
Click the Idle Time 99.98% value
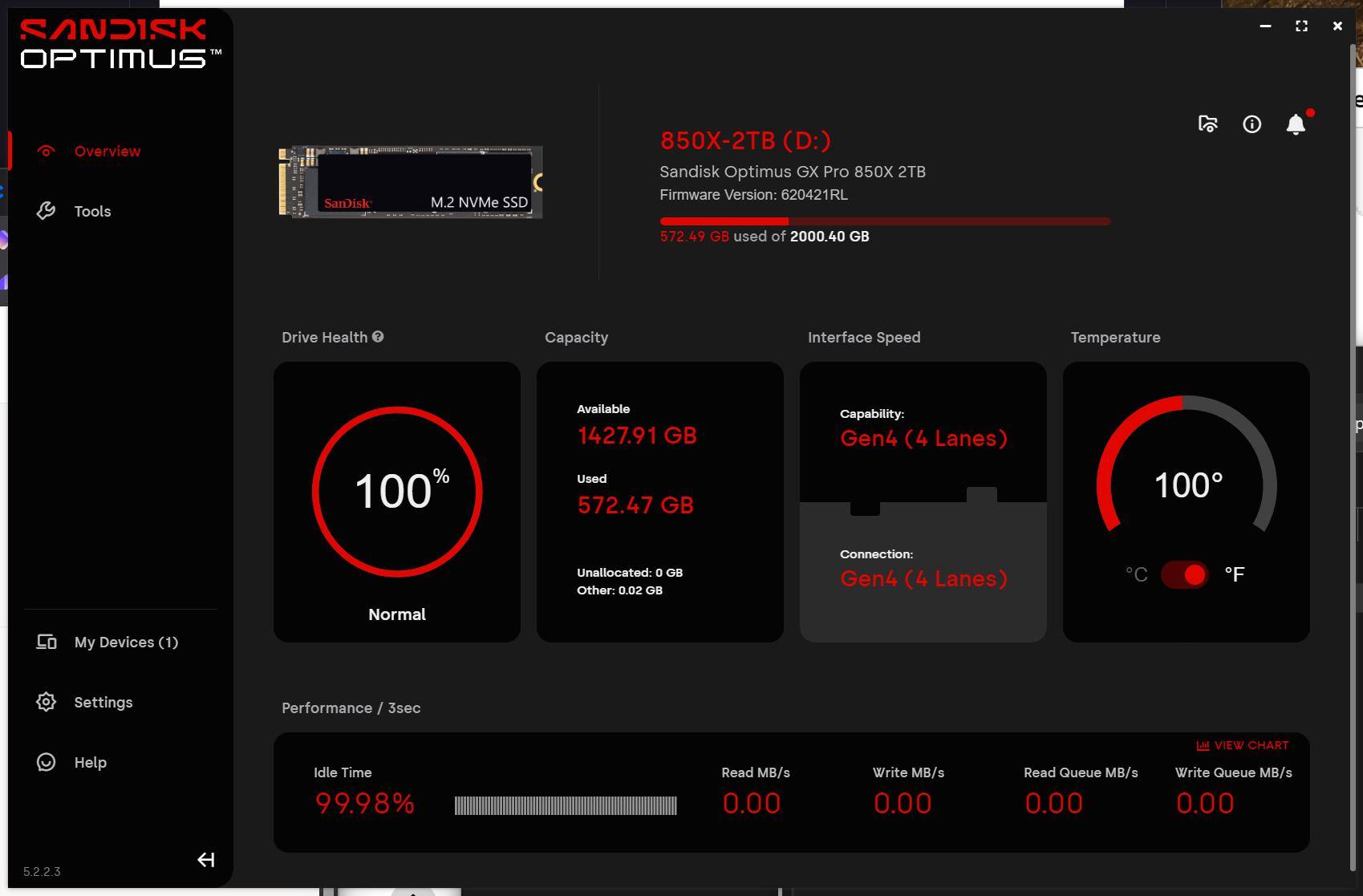[x=364, y=803]
